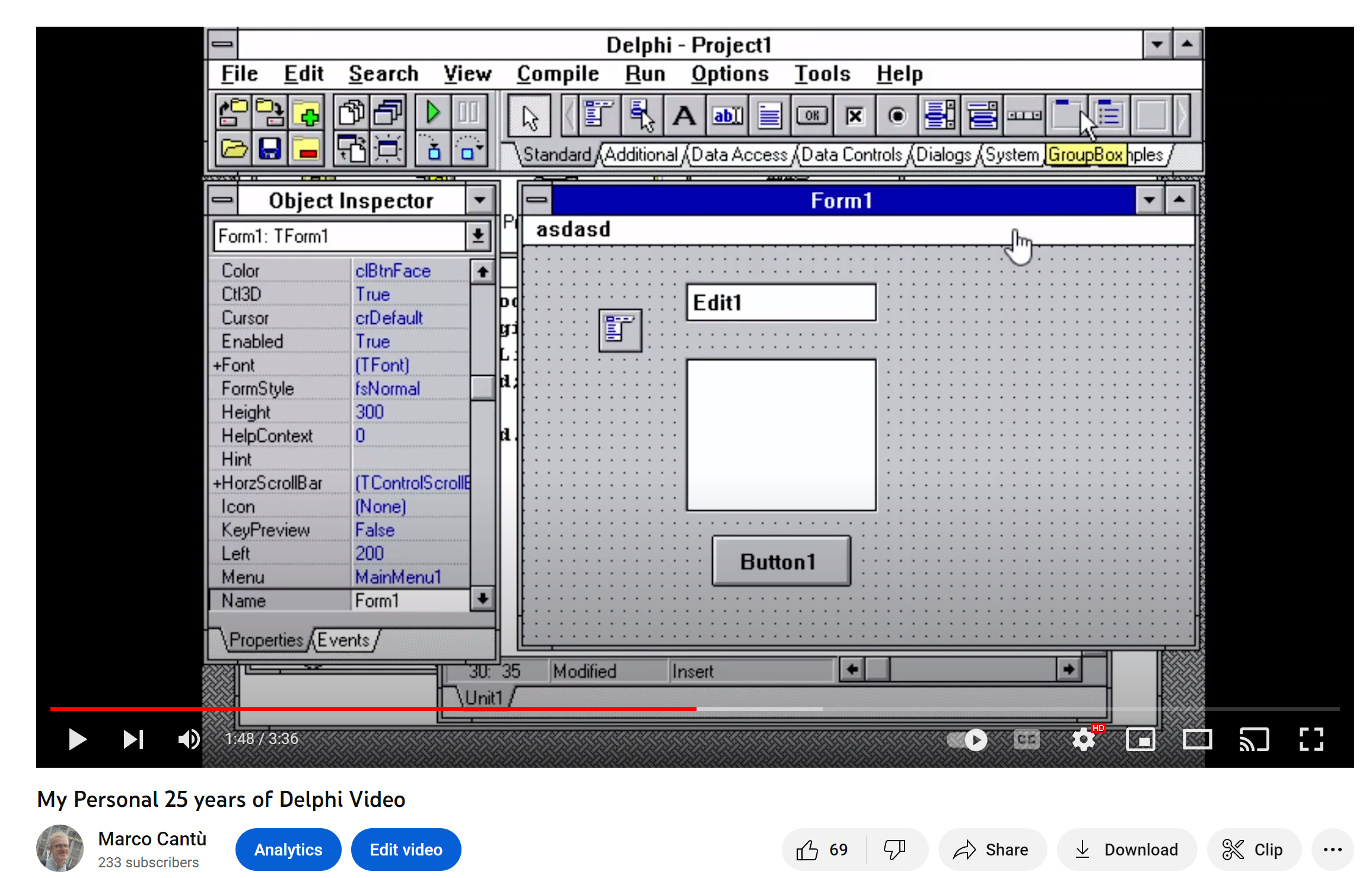This screenshot has height=878, width=1372.
Task: Click Object Inspector scroll down arrow
Action: [x=483, y=599]
